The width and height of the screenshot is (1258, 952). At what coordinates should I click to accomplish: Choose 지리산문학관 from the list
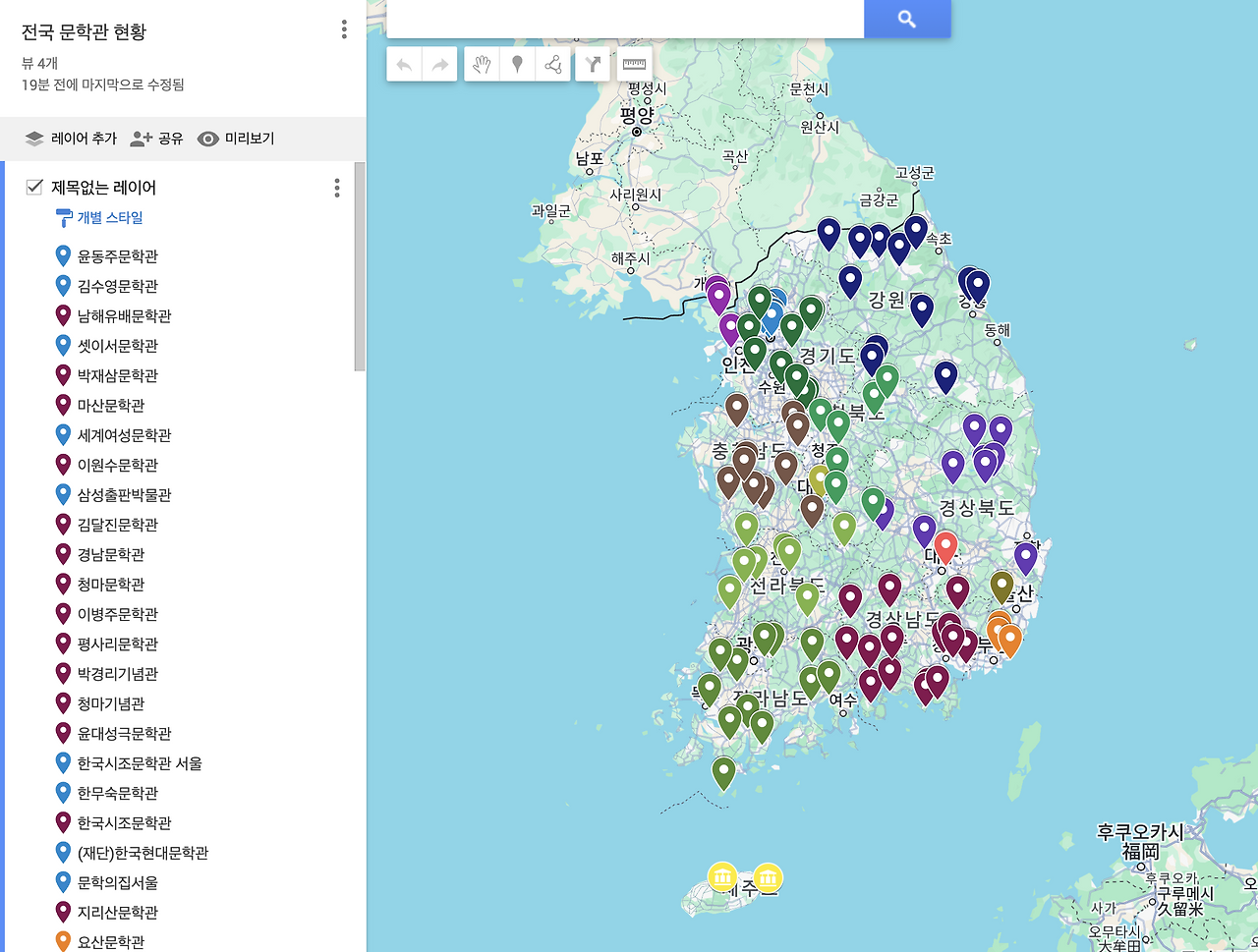coord(118,912)
